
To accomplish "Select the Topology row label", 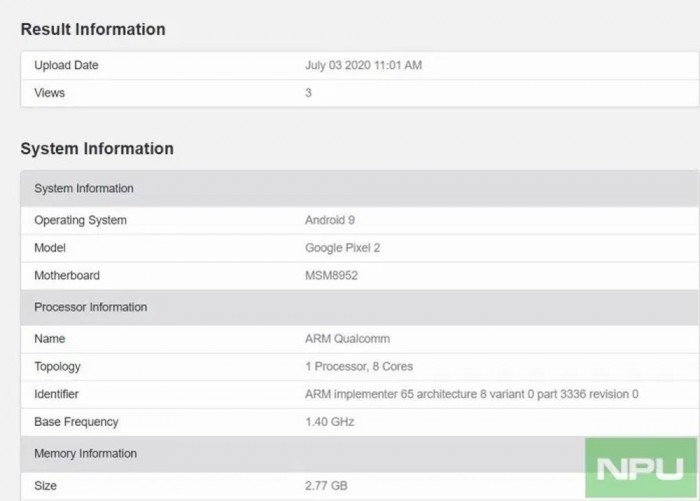I will pos(58,366).
